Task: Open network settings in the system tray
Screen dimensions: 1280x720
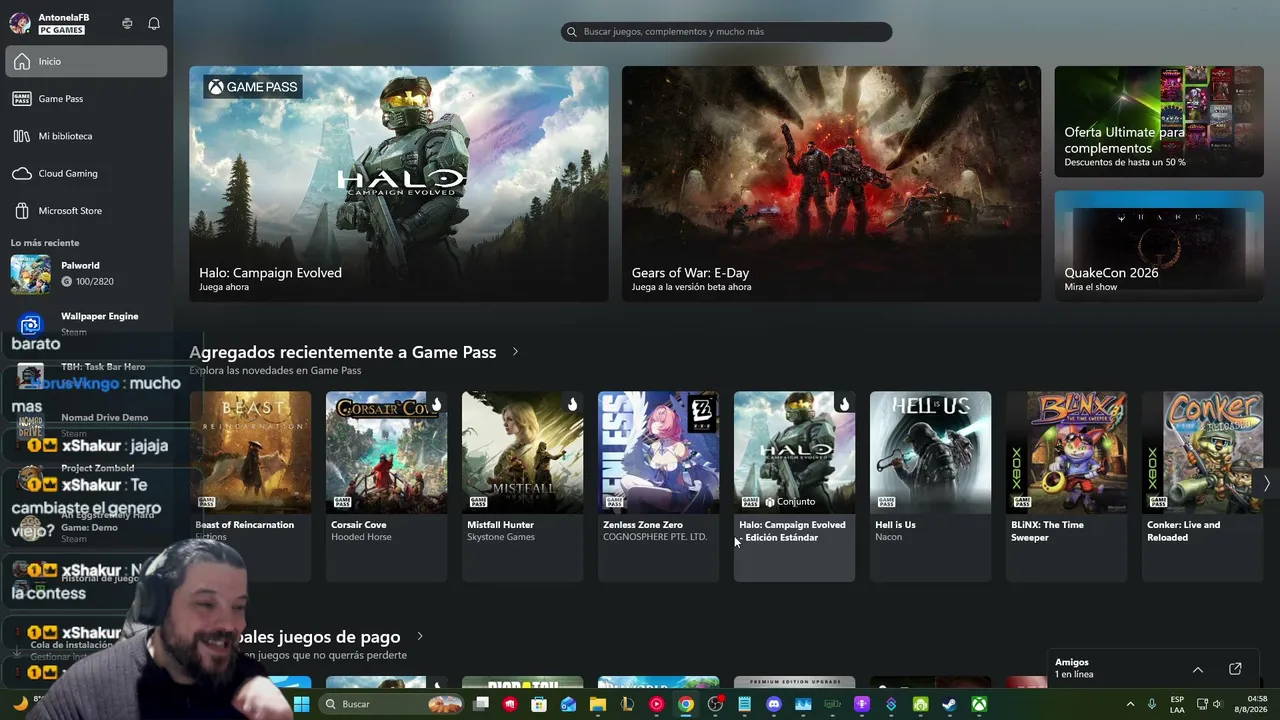Action: (1202, 704)
